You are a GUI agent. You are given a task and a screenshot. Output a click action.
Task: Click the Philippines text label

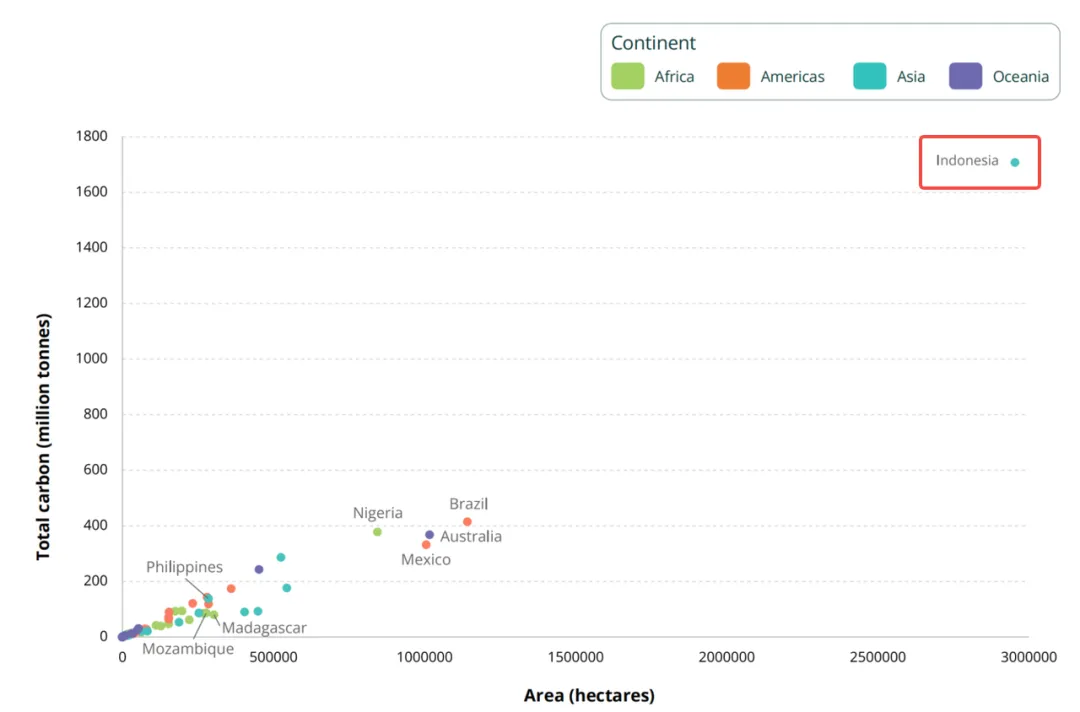tap(184, 567)
